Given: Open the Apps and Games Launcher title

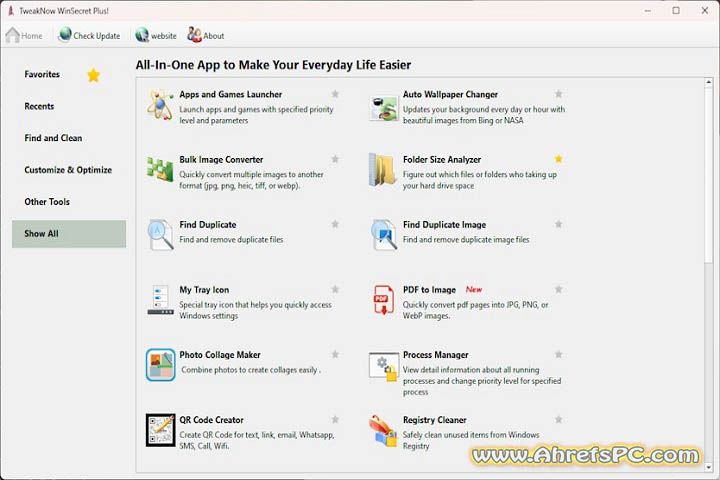Looking at the screenshot, I should (x=231, y=95).
